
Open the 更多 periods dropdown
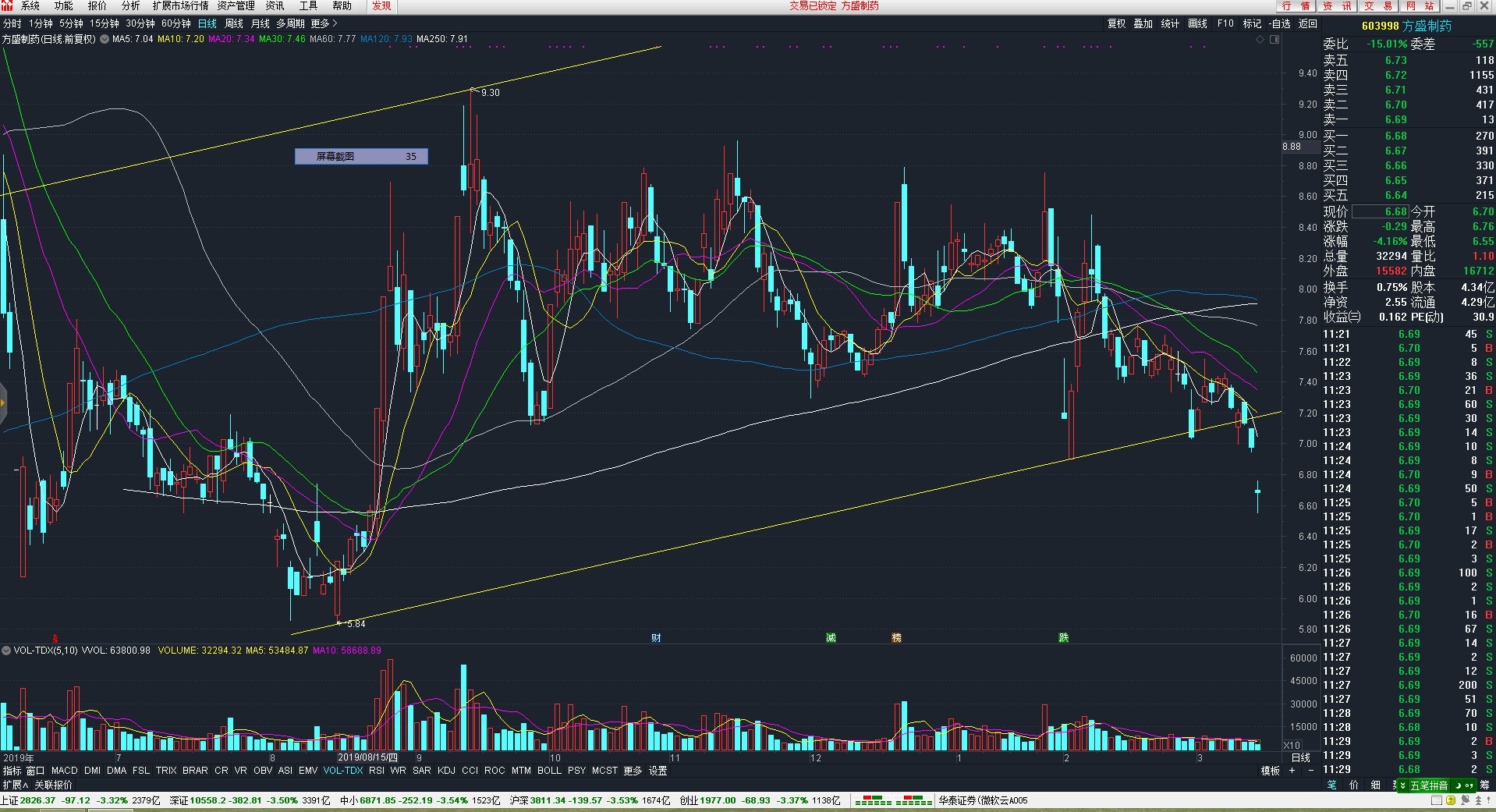coord(324,23)
